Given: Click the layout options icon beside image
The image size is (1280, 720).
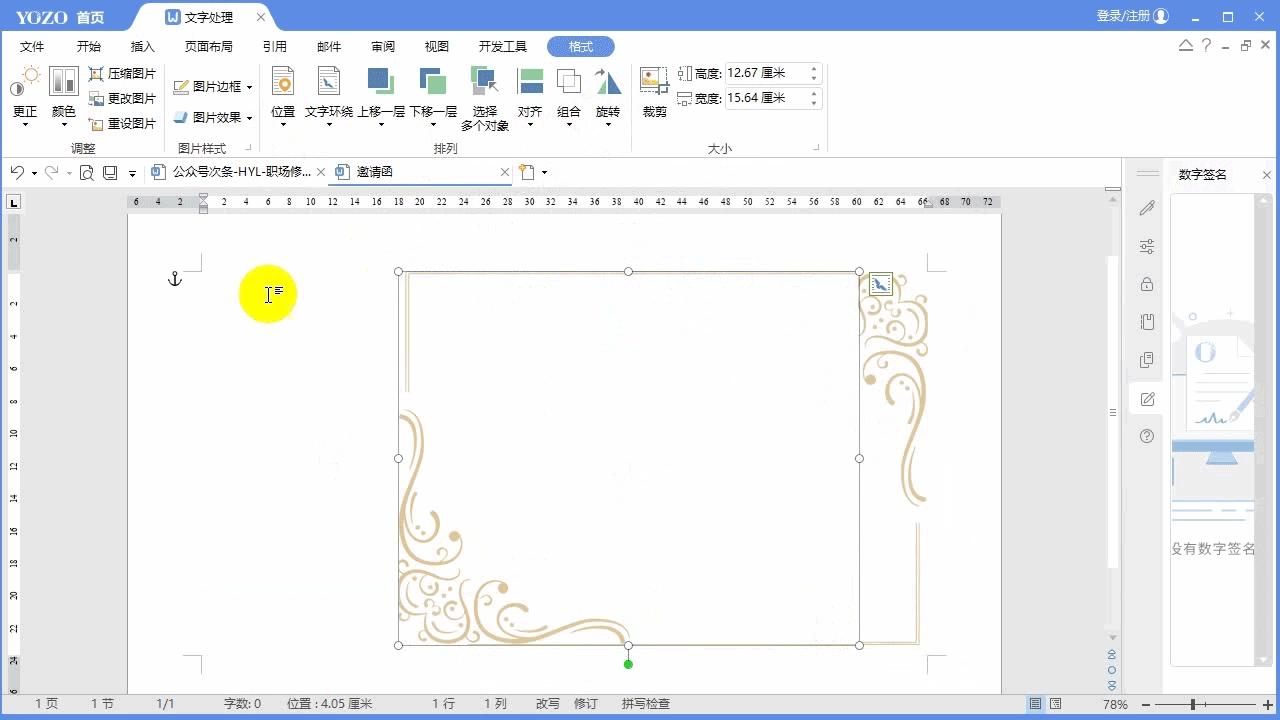Looking at the screenshot, I should coord(880,284).
